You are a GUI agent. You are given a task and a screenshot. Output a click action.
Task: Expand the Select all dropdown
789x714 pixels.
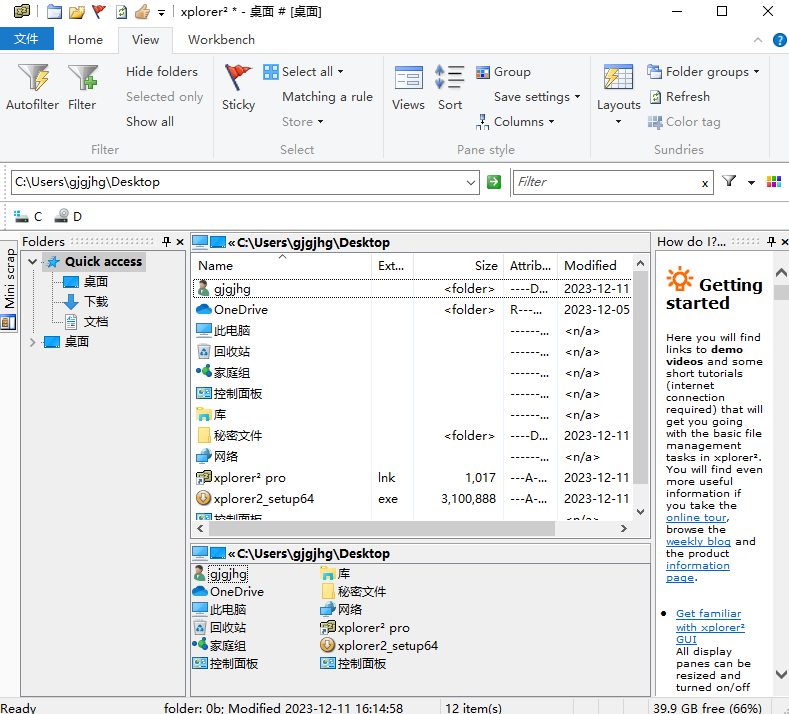coord(340,72)
